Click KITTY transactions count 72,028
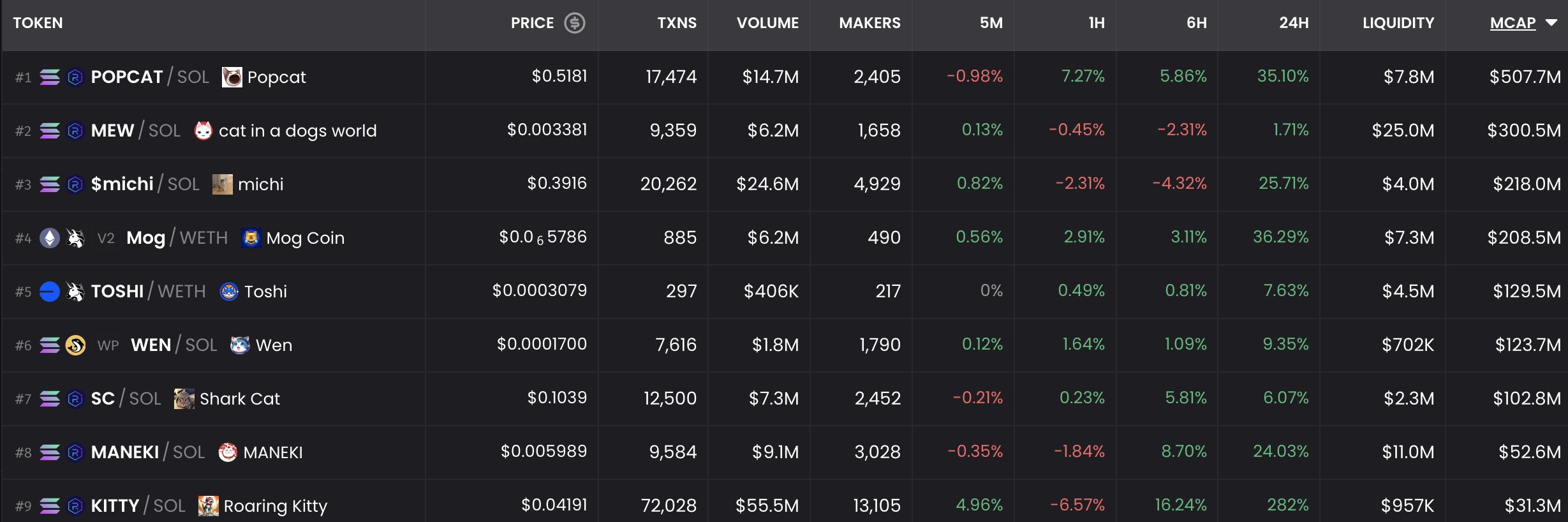 coord(669,506)
